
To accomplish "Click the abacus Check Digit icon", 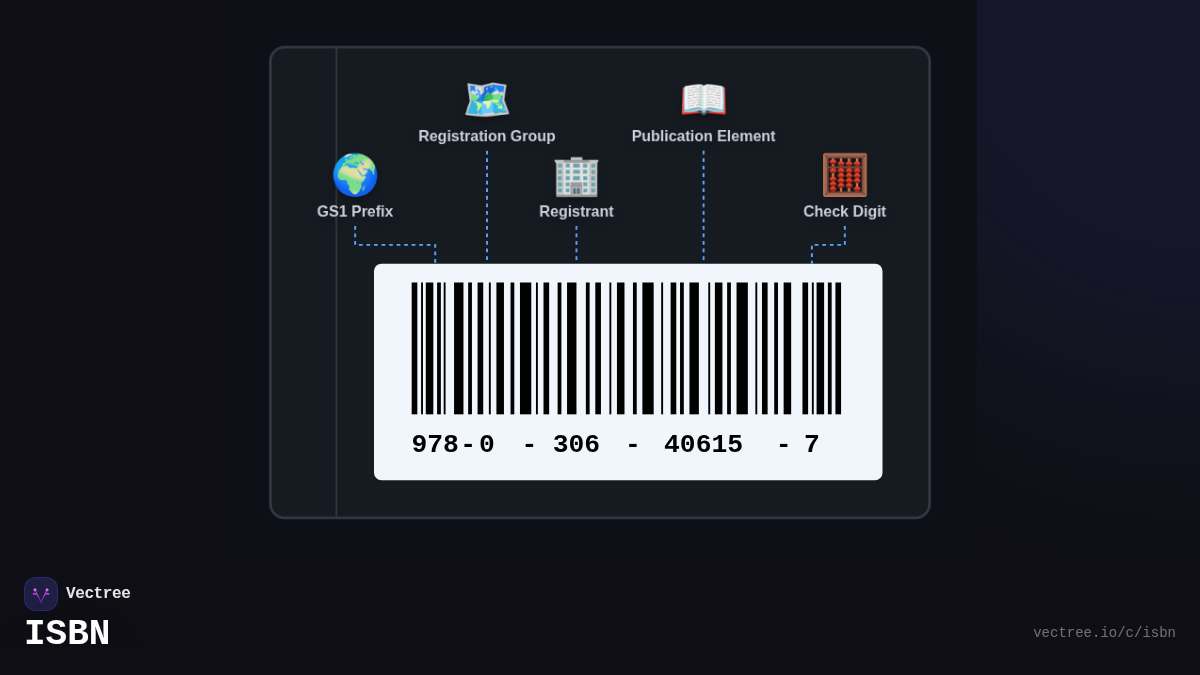I will click(845, 174).
